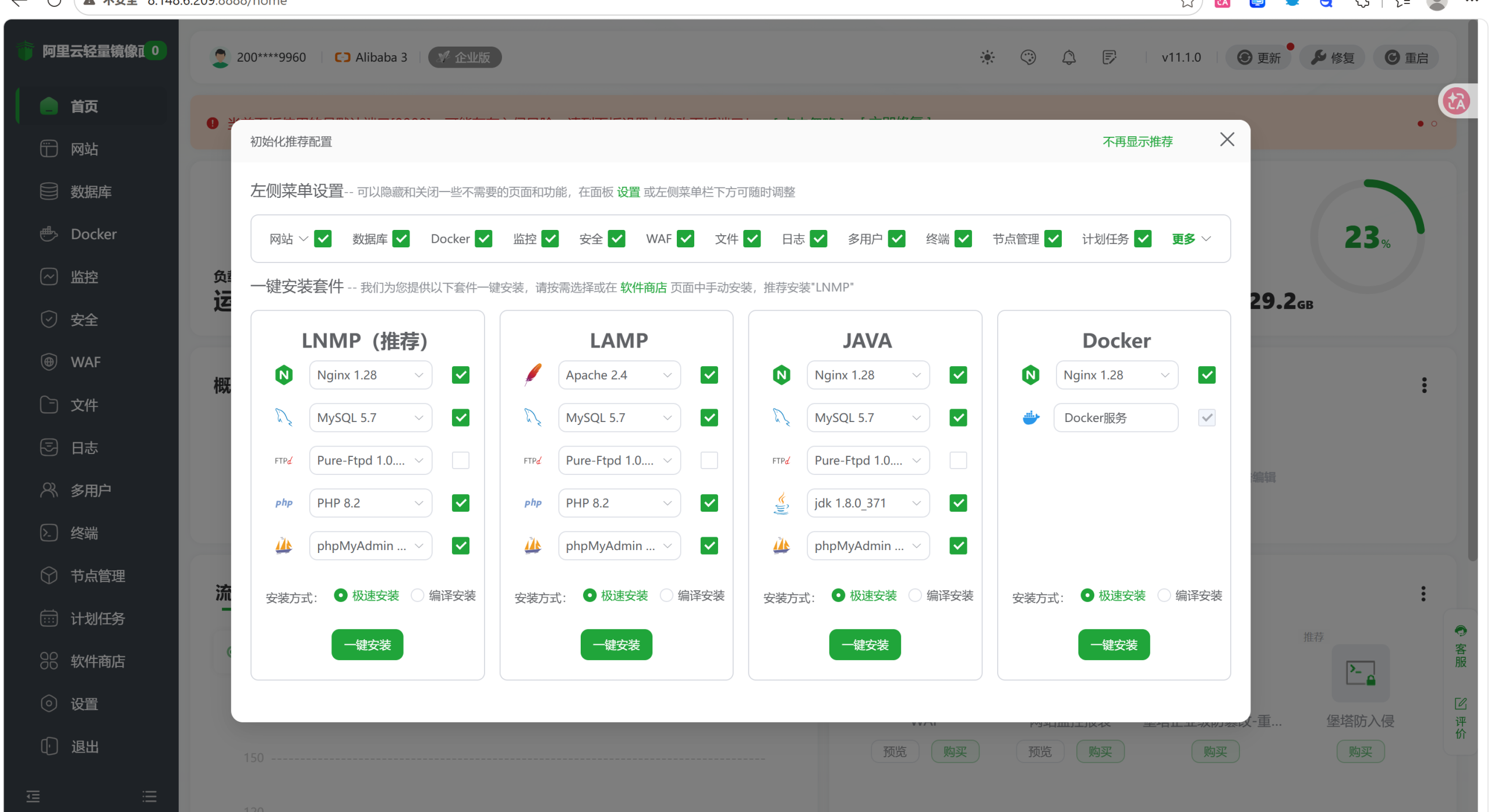Collapse the sidebar with bottom-left icon
Viewport: 1491px width, 812px height.
(33, 796)
